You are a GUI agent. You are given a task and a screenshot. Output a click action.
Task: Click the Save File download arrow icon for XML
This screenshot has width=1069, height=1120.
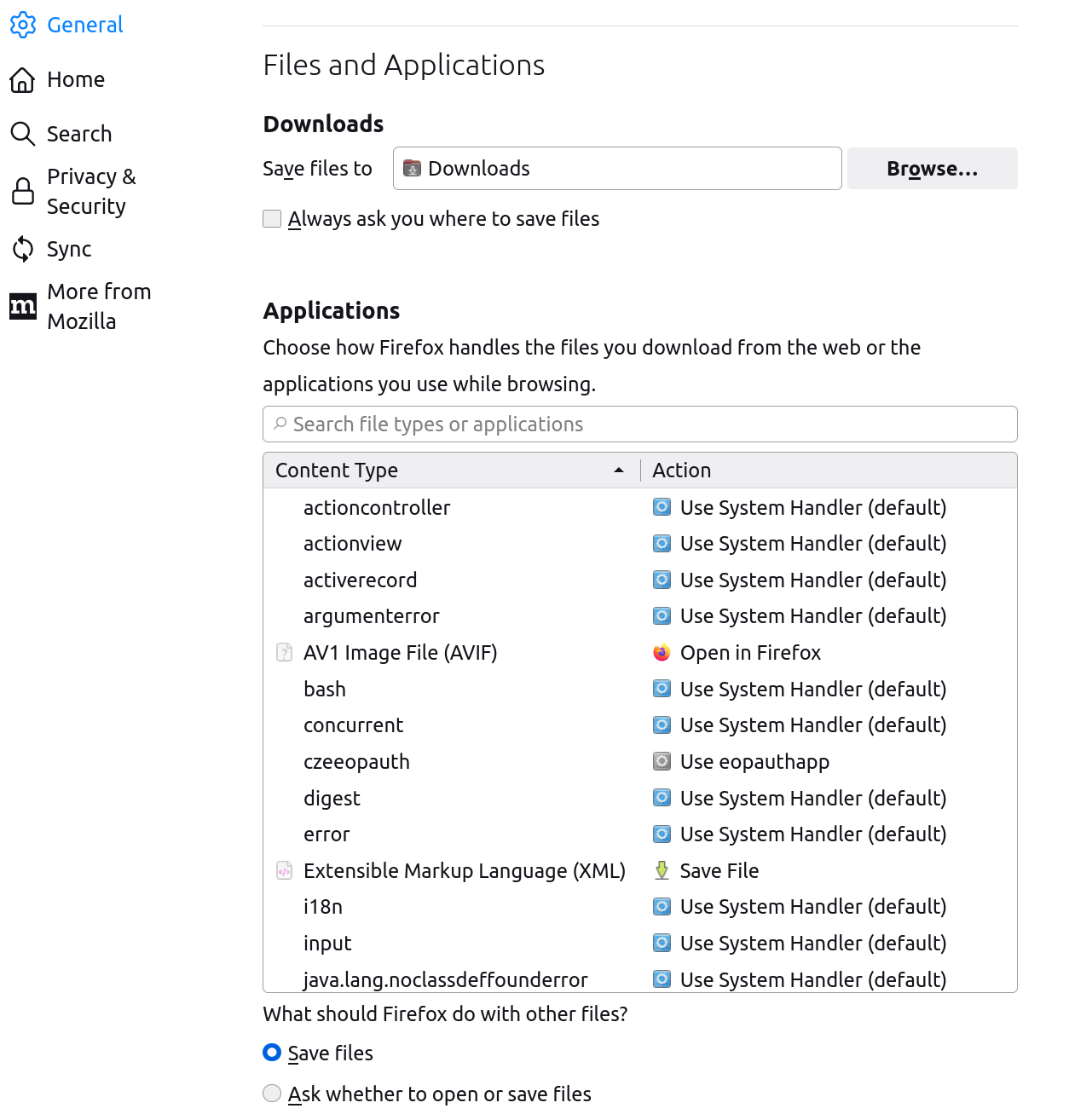pyautogui.click(x=662, y=870)
